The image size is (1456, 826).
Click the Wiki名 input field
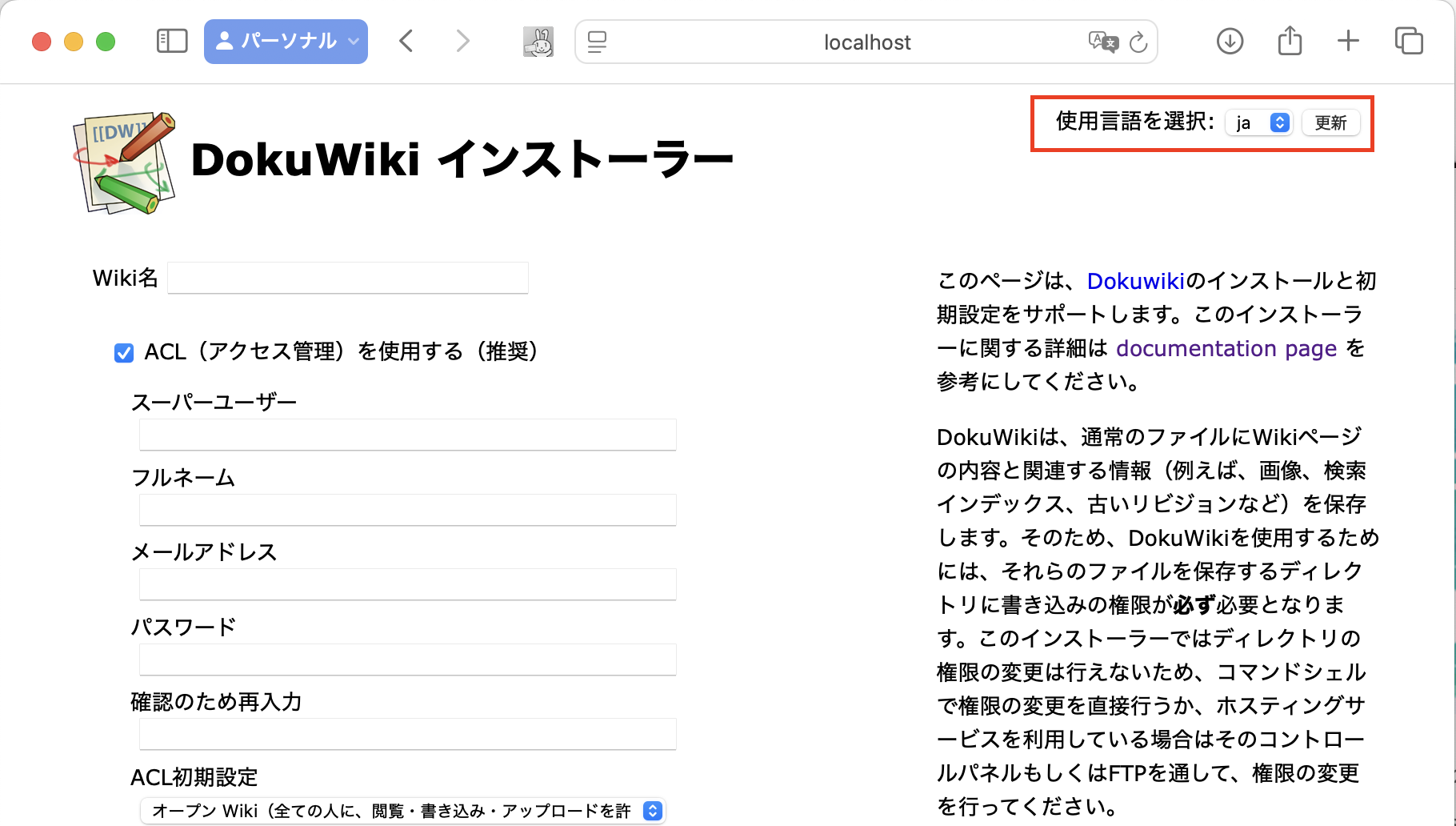(347, 278)
